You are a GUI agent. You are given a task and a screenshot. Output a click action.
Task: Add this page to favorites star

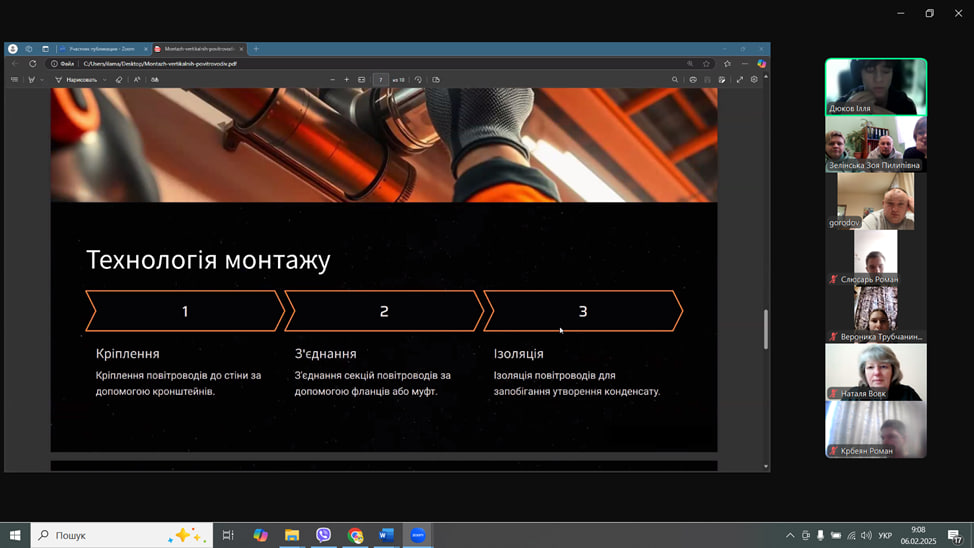point(706,64)
